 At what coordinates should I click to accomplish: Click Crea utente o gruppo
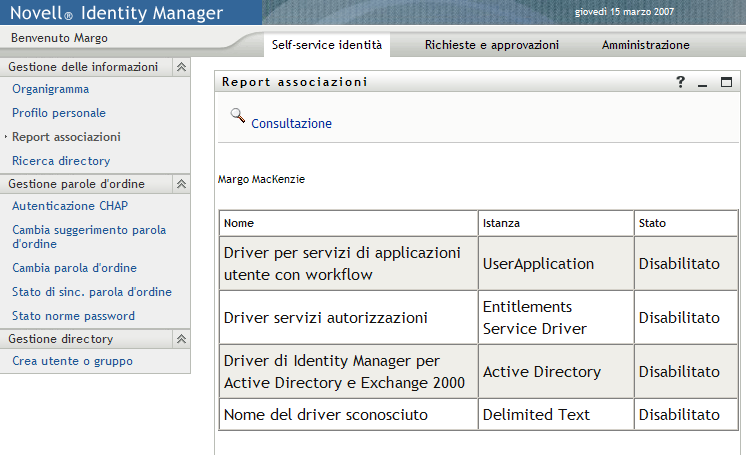pos(72,361)
